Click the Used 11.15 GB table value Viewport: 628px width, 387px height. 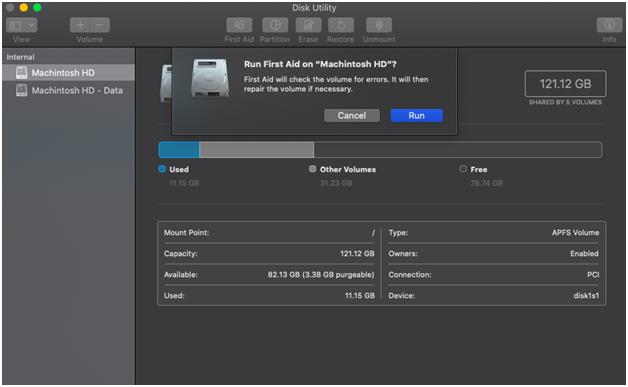coord(360,295)
